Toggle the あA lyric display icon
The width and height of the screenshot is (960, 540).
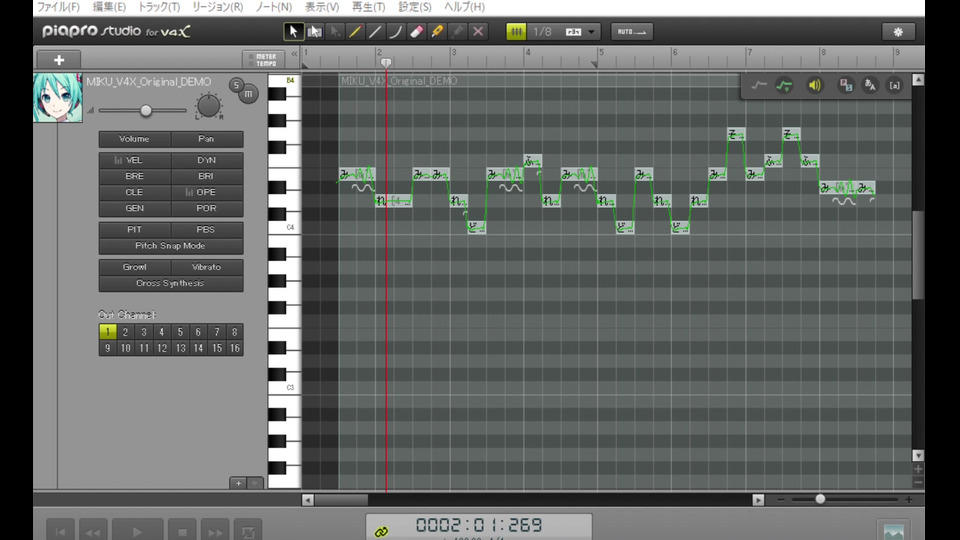[870, 85]
